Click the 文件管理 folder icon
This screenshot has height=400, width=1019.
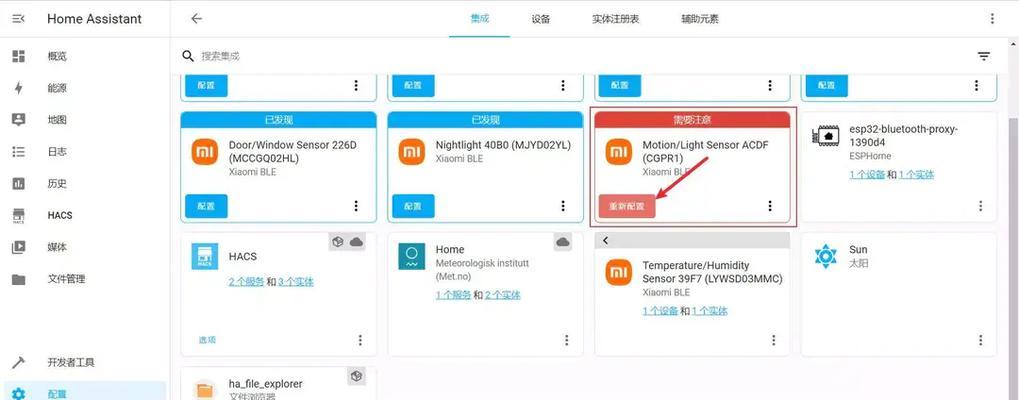click(18, 280)
